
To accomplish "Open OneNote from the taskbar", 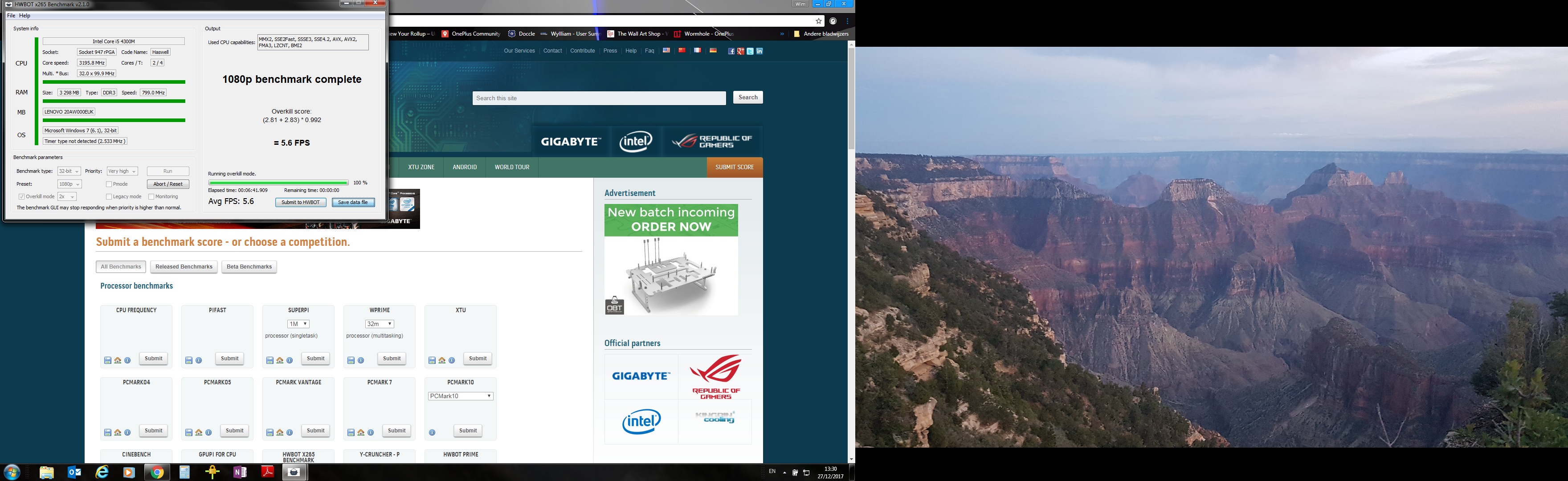I will click(x=240, y=472).
